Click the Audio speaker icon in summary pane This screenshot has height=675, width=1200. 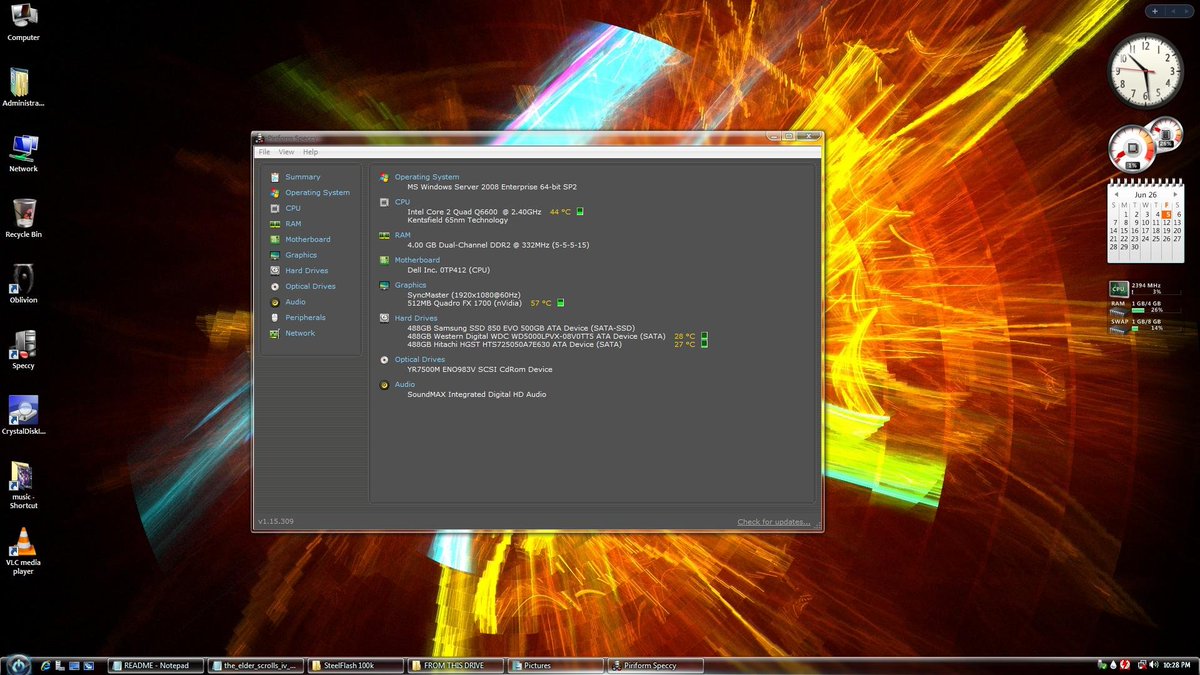point(385,385)
